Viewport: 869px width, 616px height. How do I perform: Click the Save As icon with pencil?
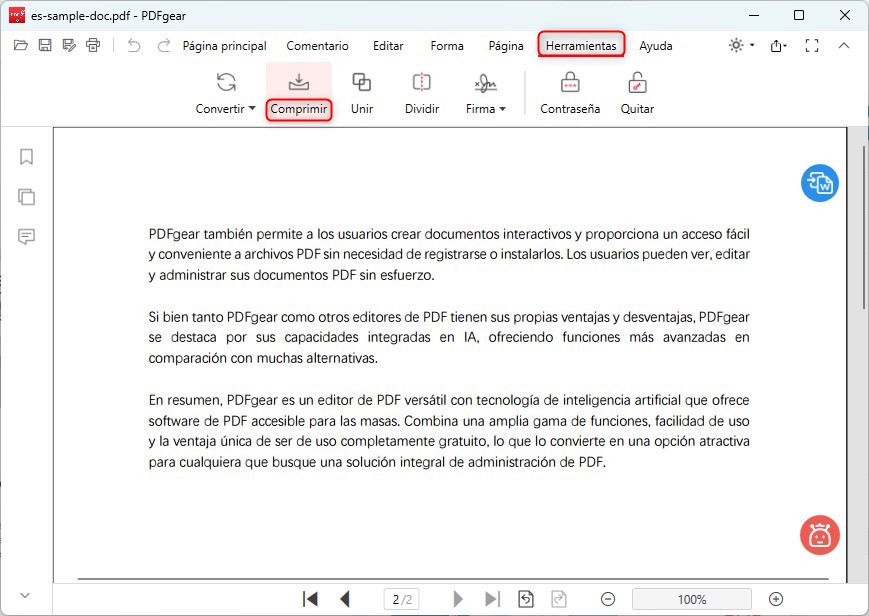pyautogui.click(x=69, y=45)
